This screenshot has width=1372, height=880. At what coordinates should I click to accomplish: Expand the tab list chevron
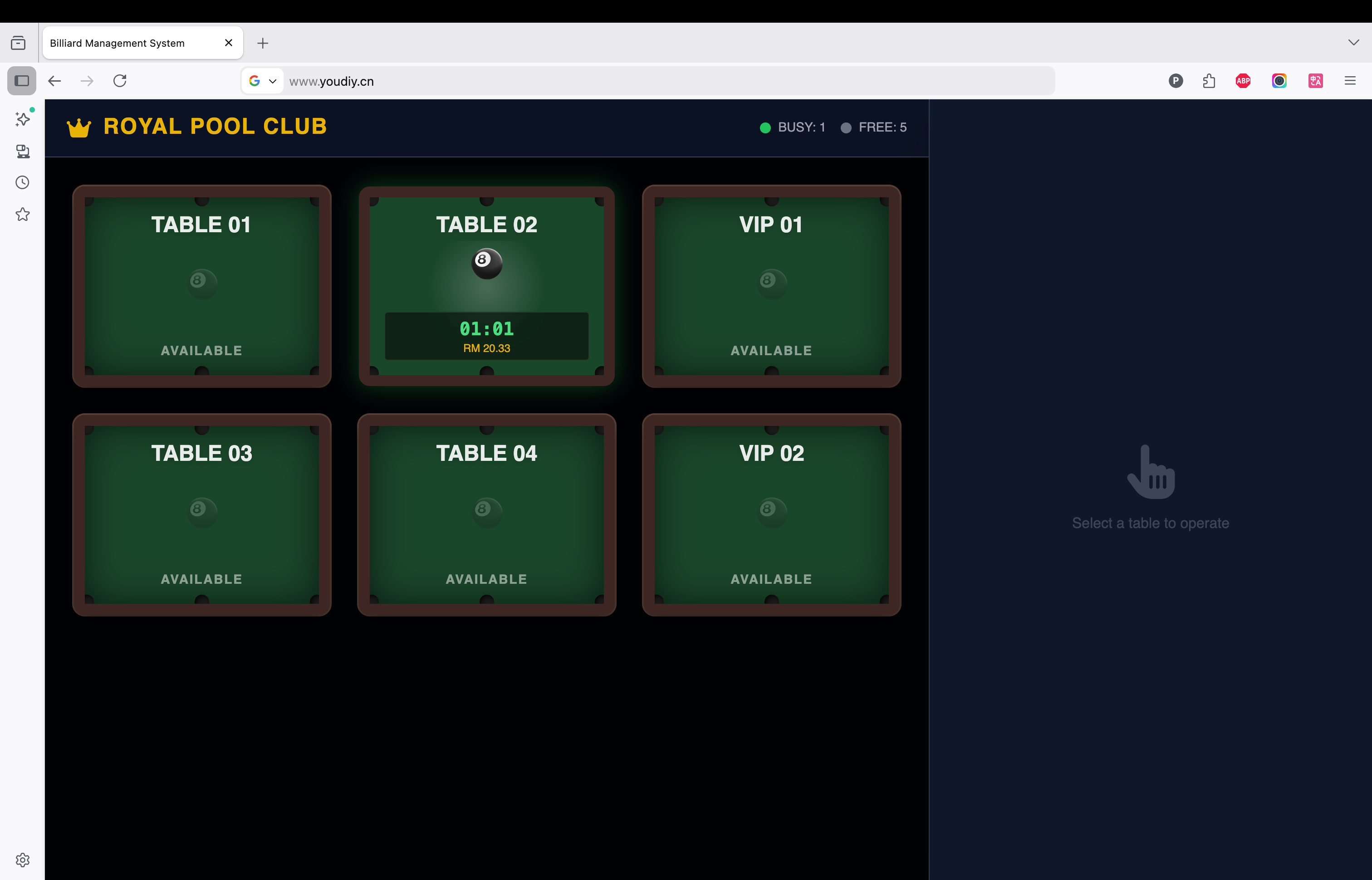tap(1353, 42)
